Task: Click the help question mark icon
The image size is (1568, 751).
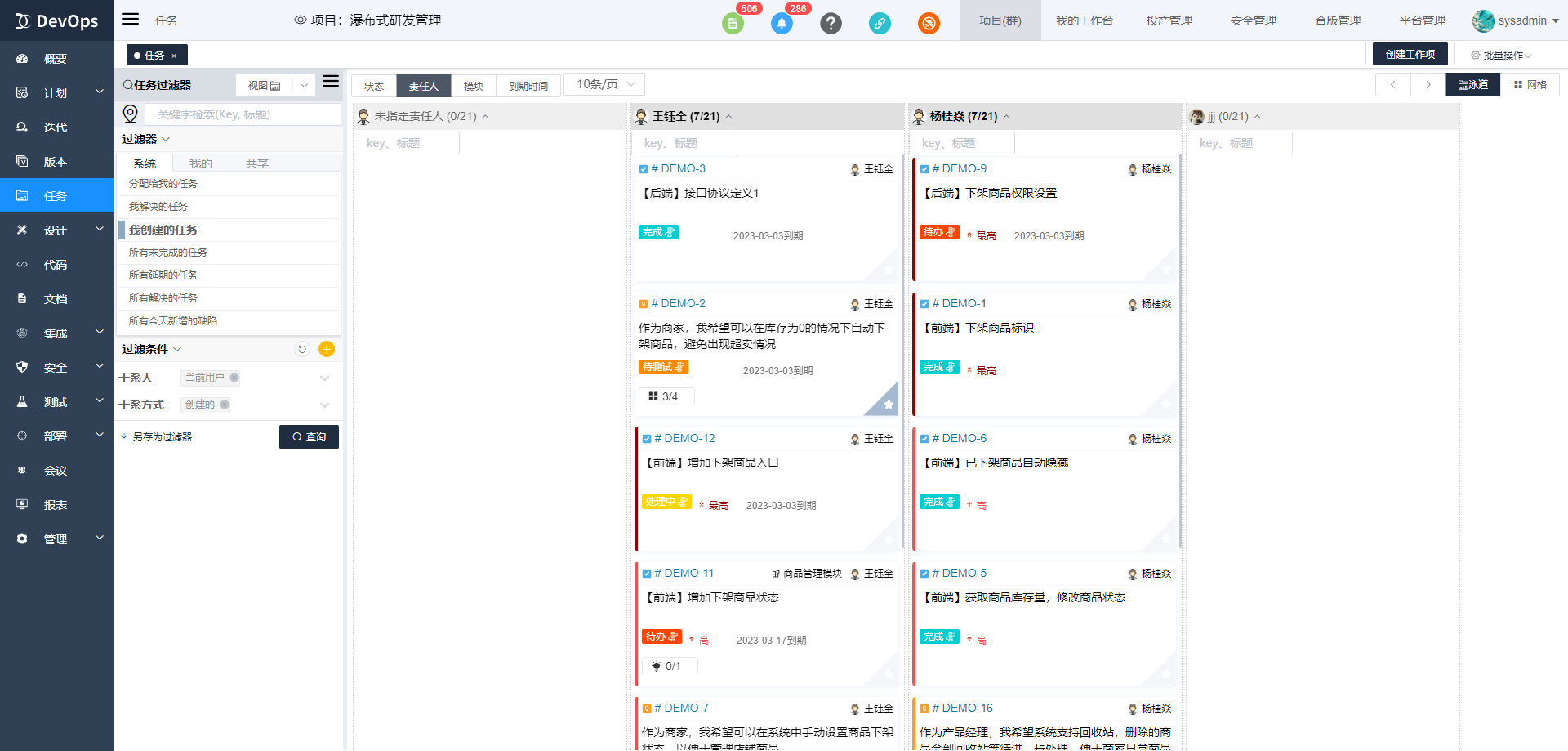Action: pyautogui.click(x=831, y=24)
